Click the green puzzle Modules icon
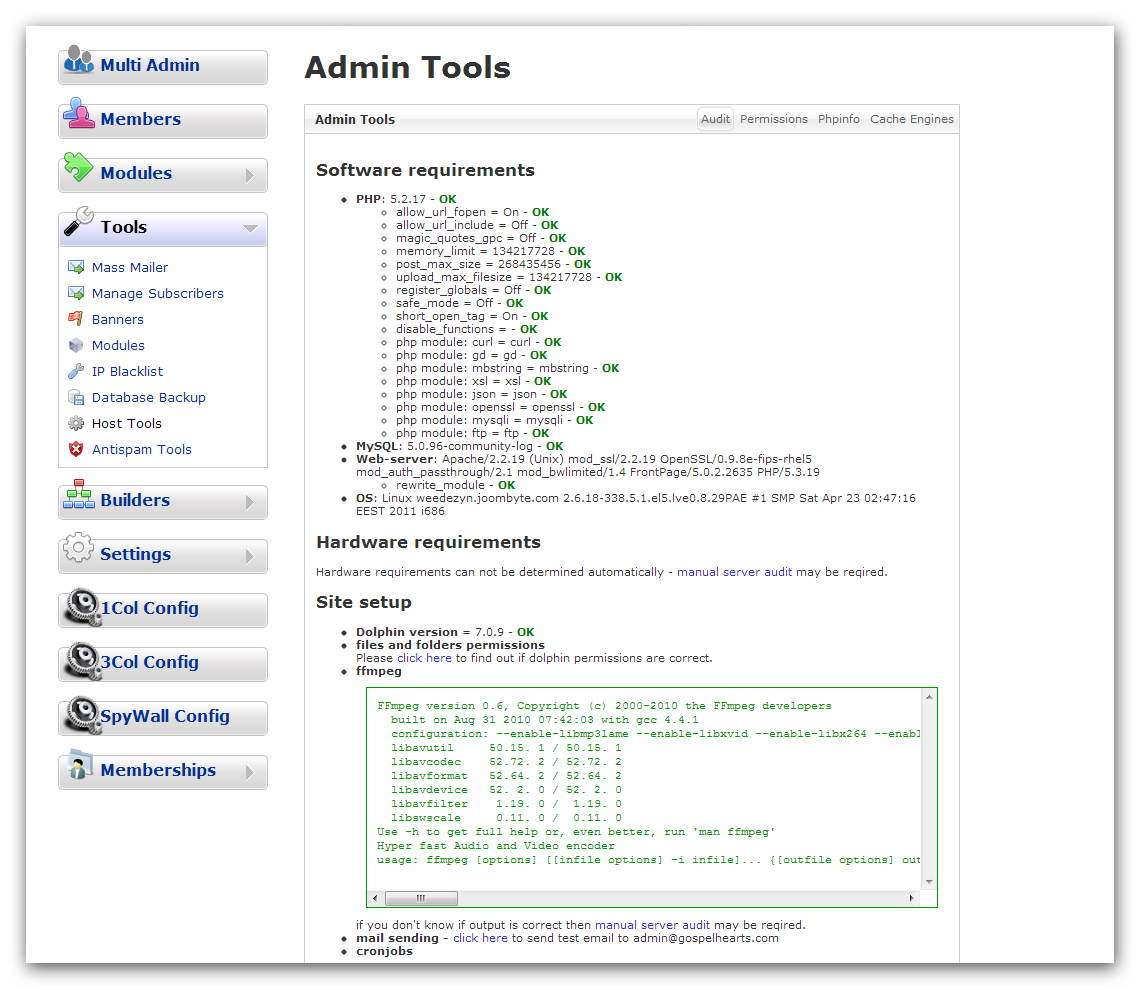1140x989 pixels. pos(78,169)
